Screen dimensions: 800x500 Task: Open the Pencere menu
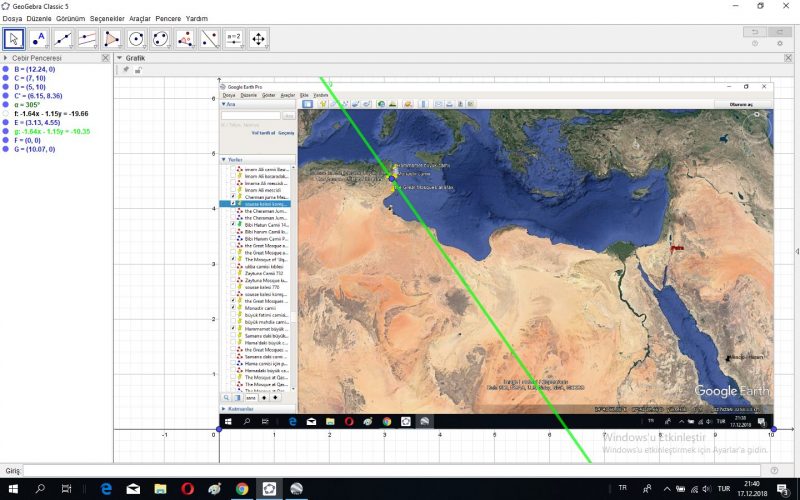[168, 18]
